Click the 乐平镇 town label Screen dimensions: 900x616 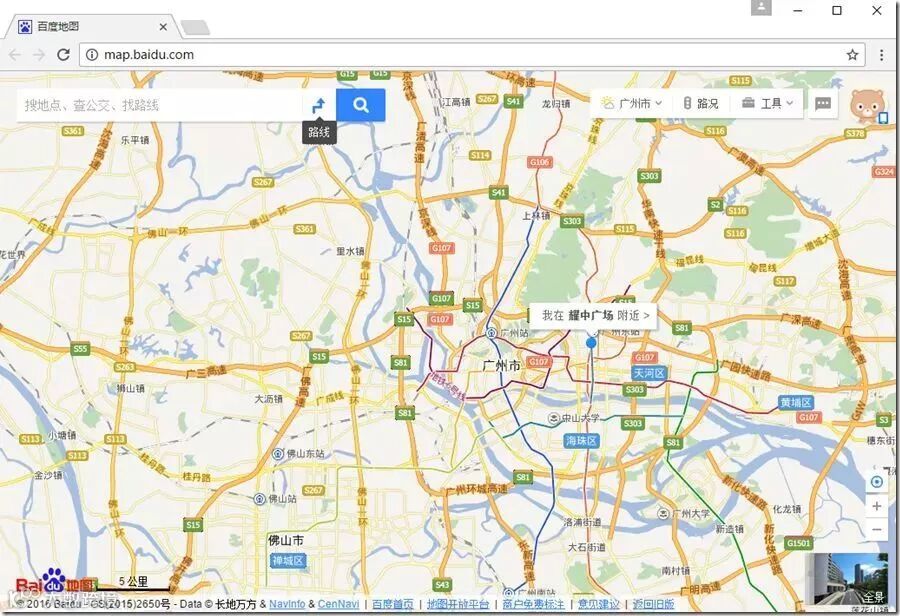pos(135,140)
